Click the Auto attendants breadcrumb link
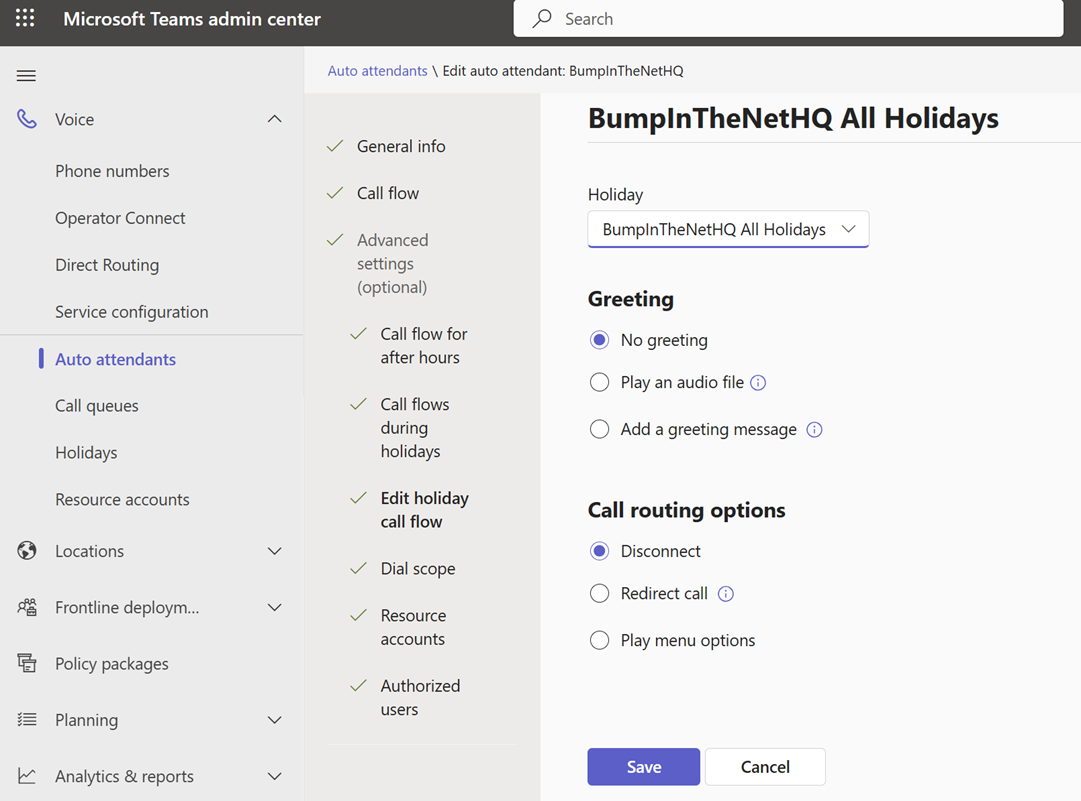The height and width of the screenshot is (801, 1081). tap(377, 71)
